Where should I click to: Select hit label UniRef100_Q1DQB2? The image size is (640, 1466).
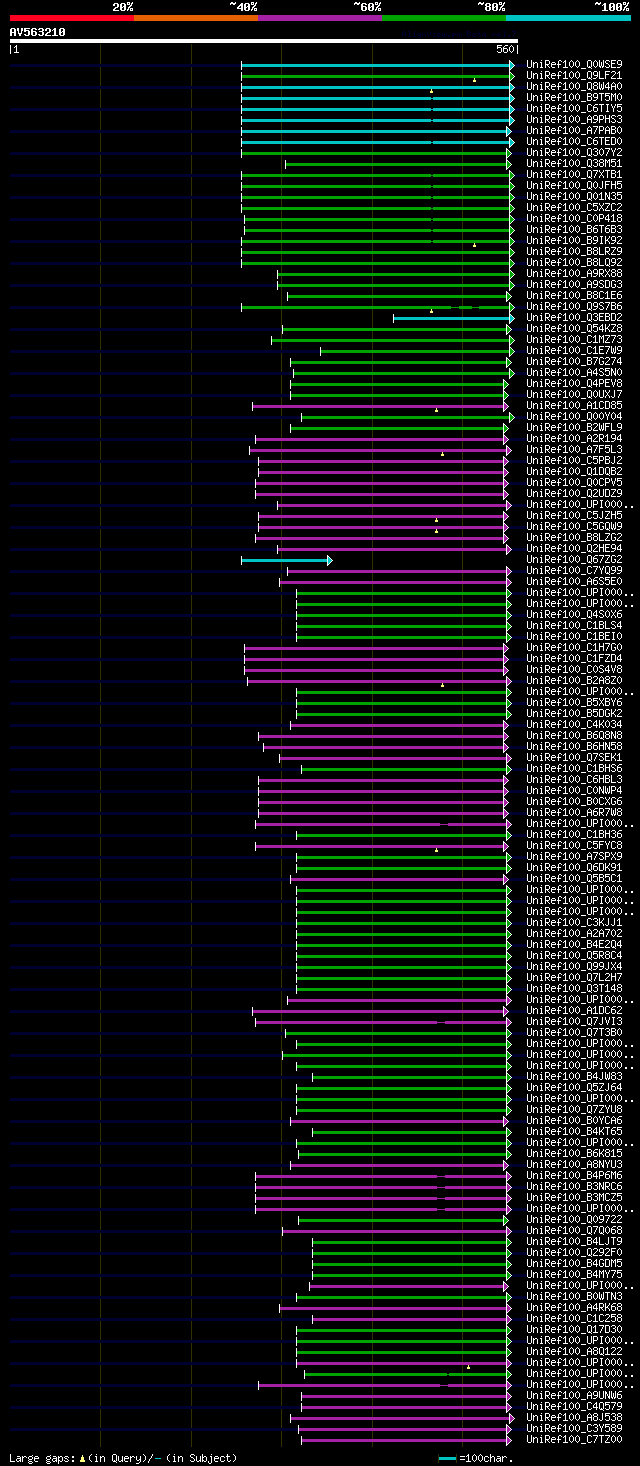pos(574,471)
